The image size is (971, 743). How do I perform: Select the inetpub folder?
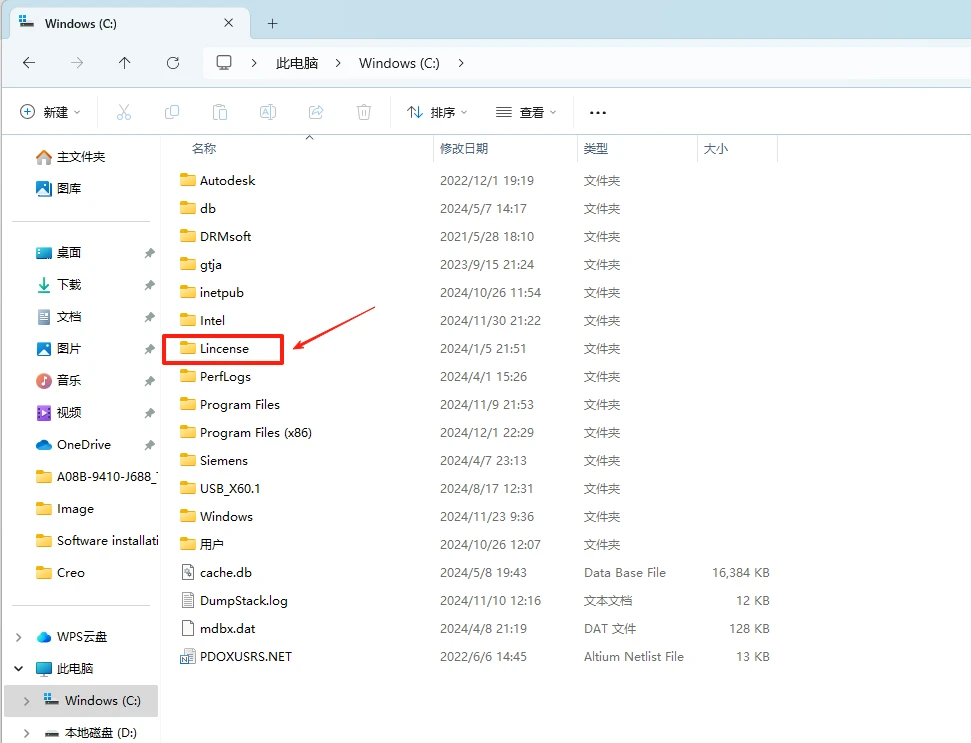(212, 292)
